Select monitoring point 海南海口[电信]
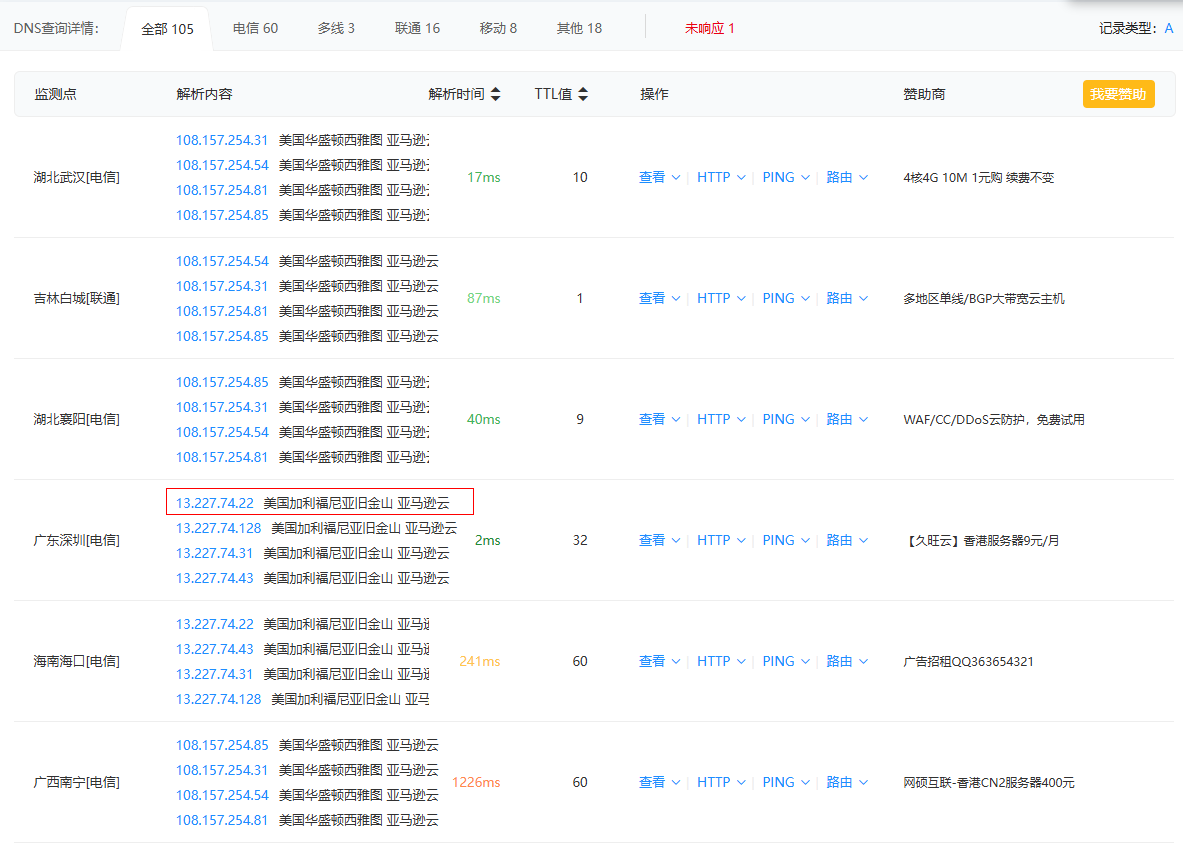Viewport: 1183px width, 852px height. coord(77,661)
